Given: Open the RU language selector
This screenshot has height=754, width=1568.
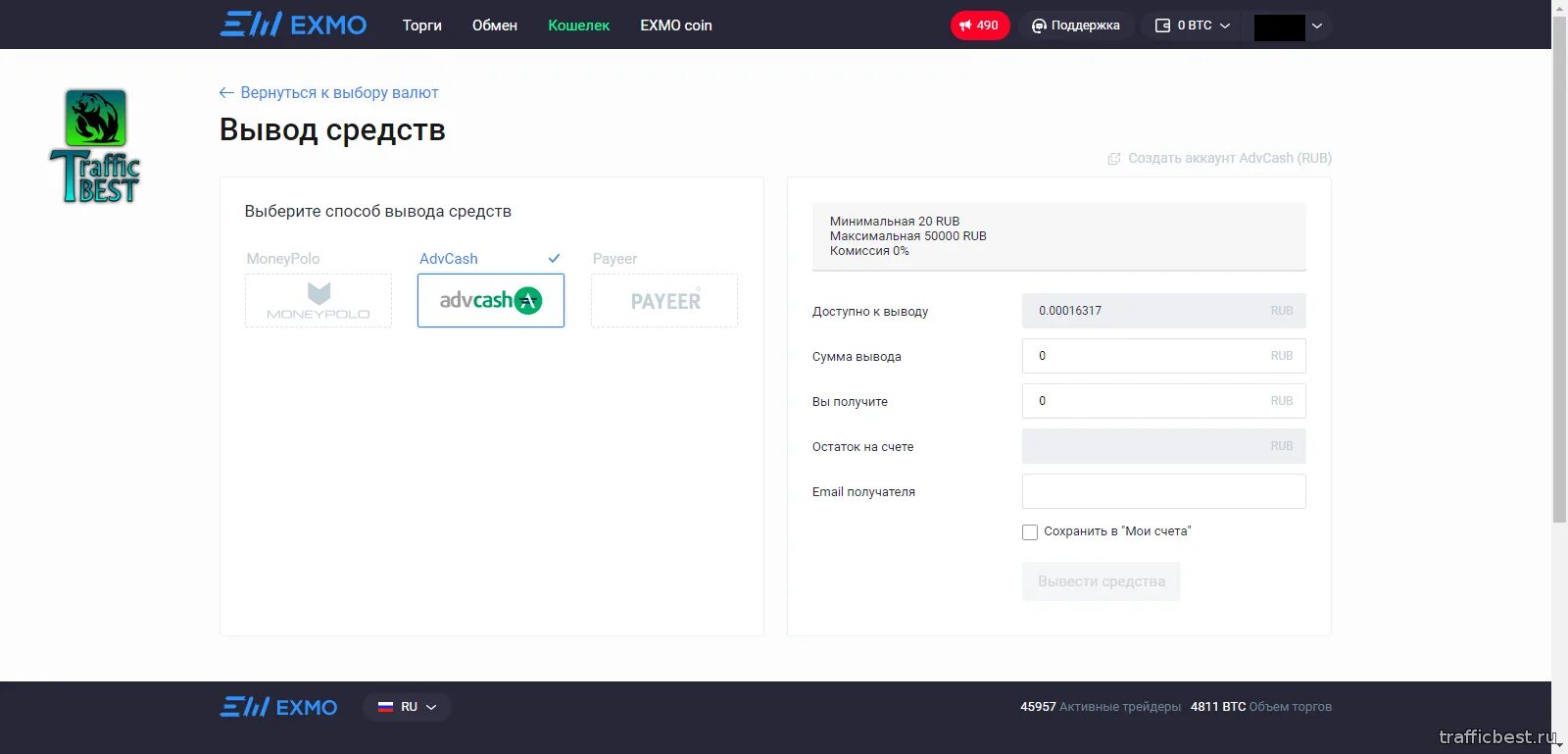Looking at the screenshot, I should pyautogui.click(x=407, y=707).
